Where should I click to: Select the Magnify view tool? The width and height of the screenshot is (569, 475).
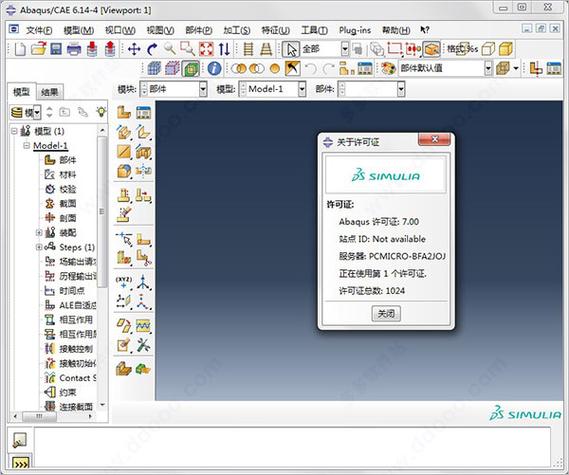(169, 49)
